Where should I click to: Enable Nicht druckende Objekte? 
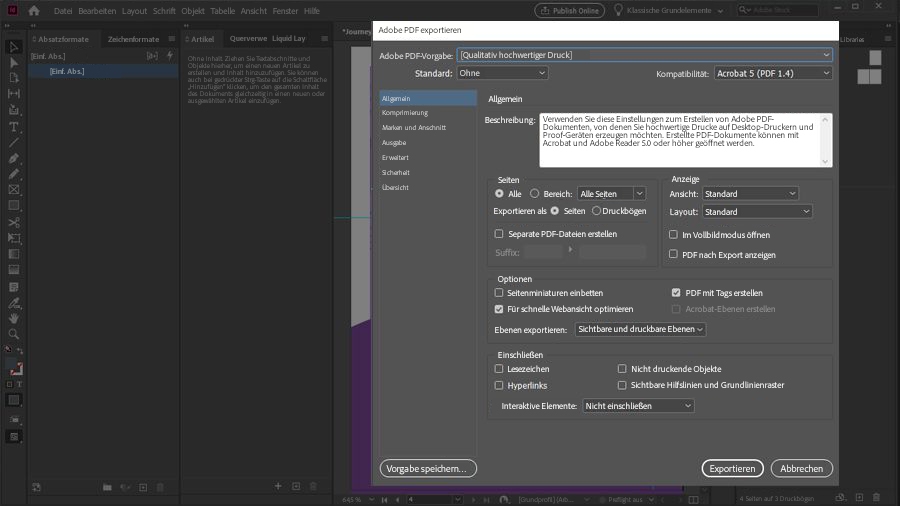click(x=622, y=369)
